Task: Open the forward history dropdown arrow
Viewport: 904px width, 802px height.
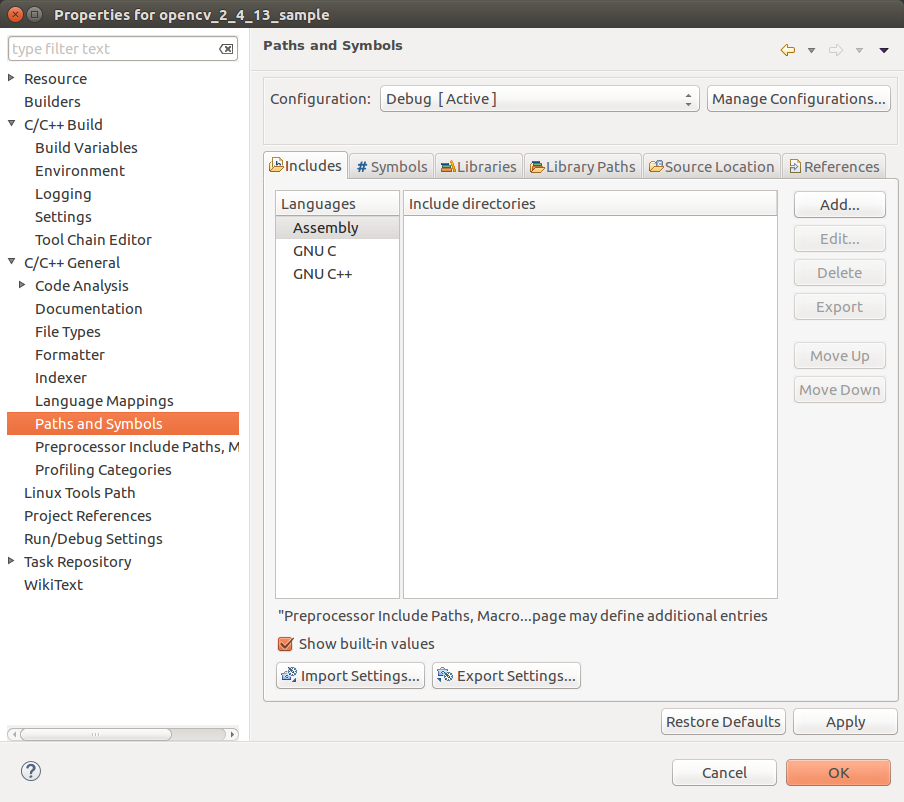Action: pyautogui.click(x=859, y=51)
